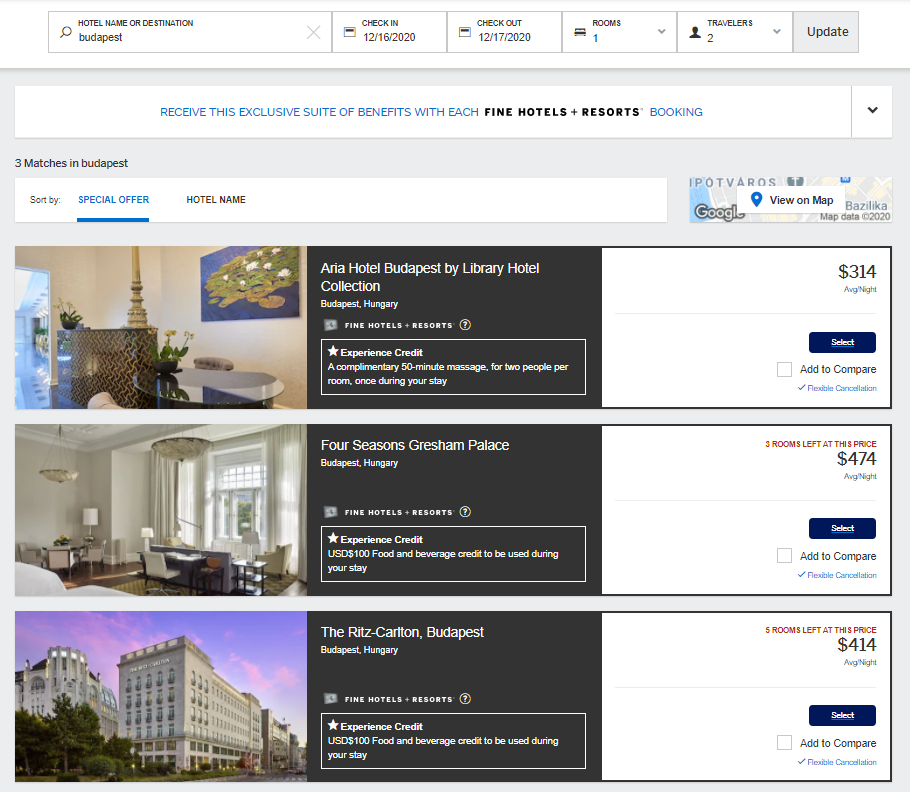Viewport: 910px width, 792px height.
Task: Open the help tooltip beside Aria Hotel's FHR badge
Action: tap(465, 324)
